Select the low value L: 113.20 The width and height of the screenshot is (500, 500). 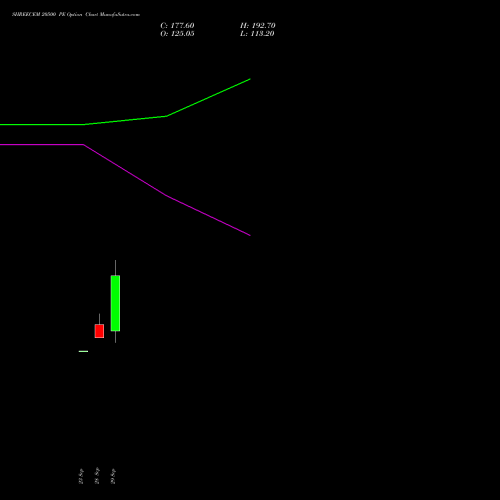[257, 34]
